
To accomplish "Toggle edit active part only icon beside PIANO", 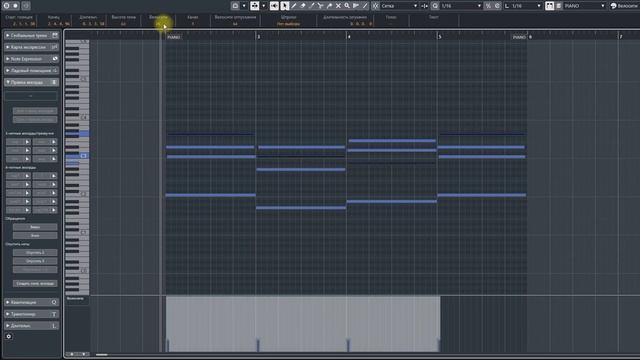I will 558,6.
